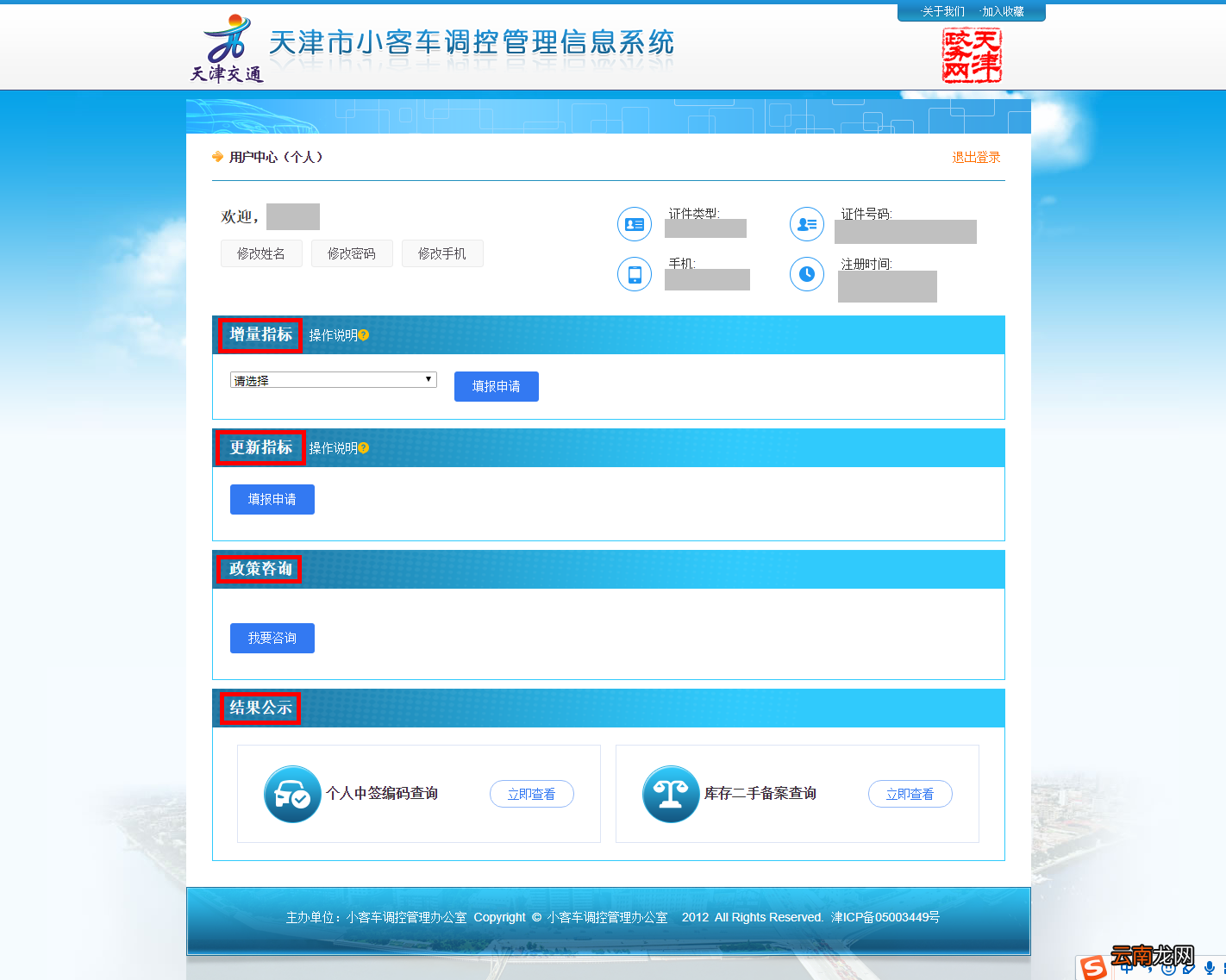1226x980 pixels.
Task: Click the phone icon beside 手机 field
Action: (x=634, y=274)
